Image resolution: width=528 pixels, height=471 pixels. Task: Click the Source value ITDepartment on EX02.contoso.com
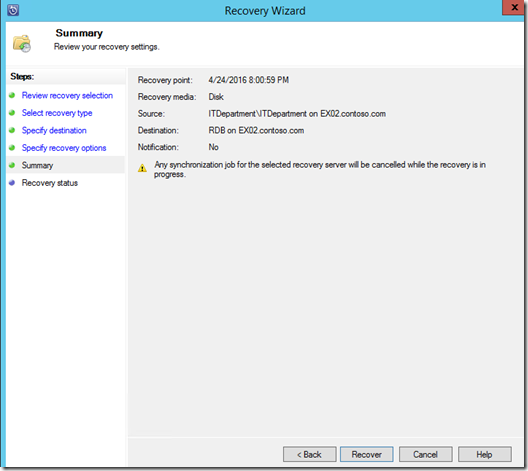click(297, 114)
